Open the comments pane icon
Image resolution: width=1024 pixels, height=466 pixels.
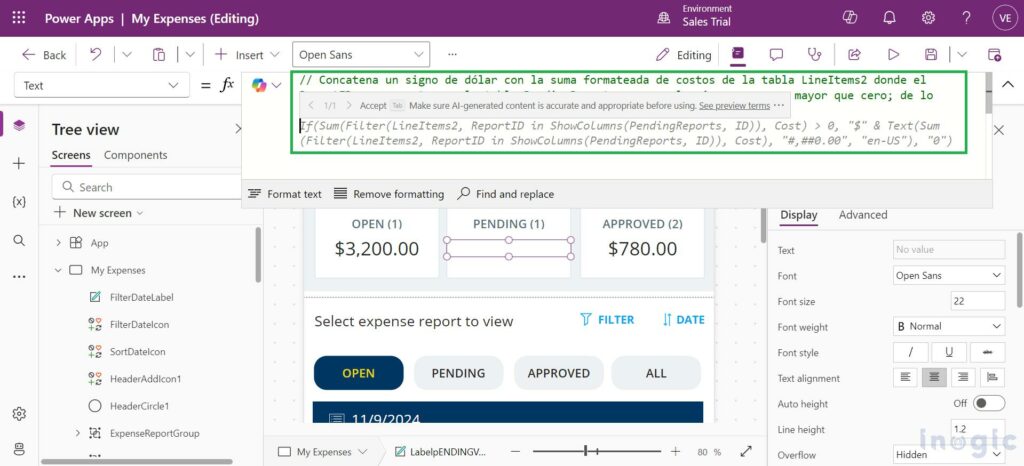(x=776, y=55)
